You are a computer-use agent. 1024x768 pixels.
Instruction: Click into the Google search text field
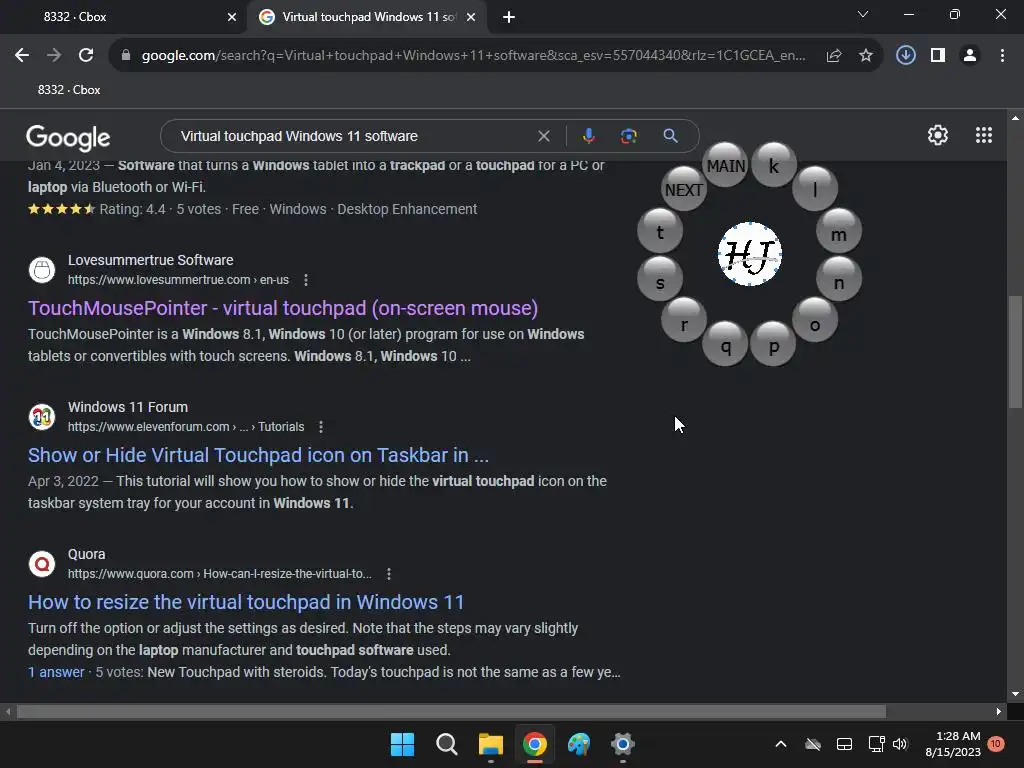tap(353, 136)
